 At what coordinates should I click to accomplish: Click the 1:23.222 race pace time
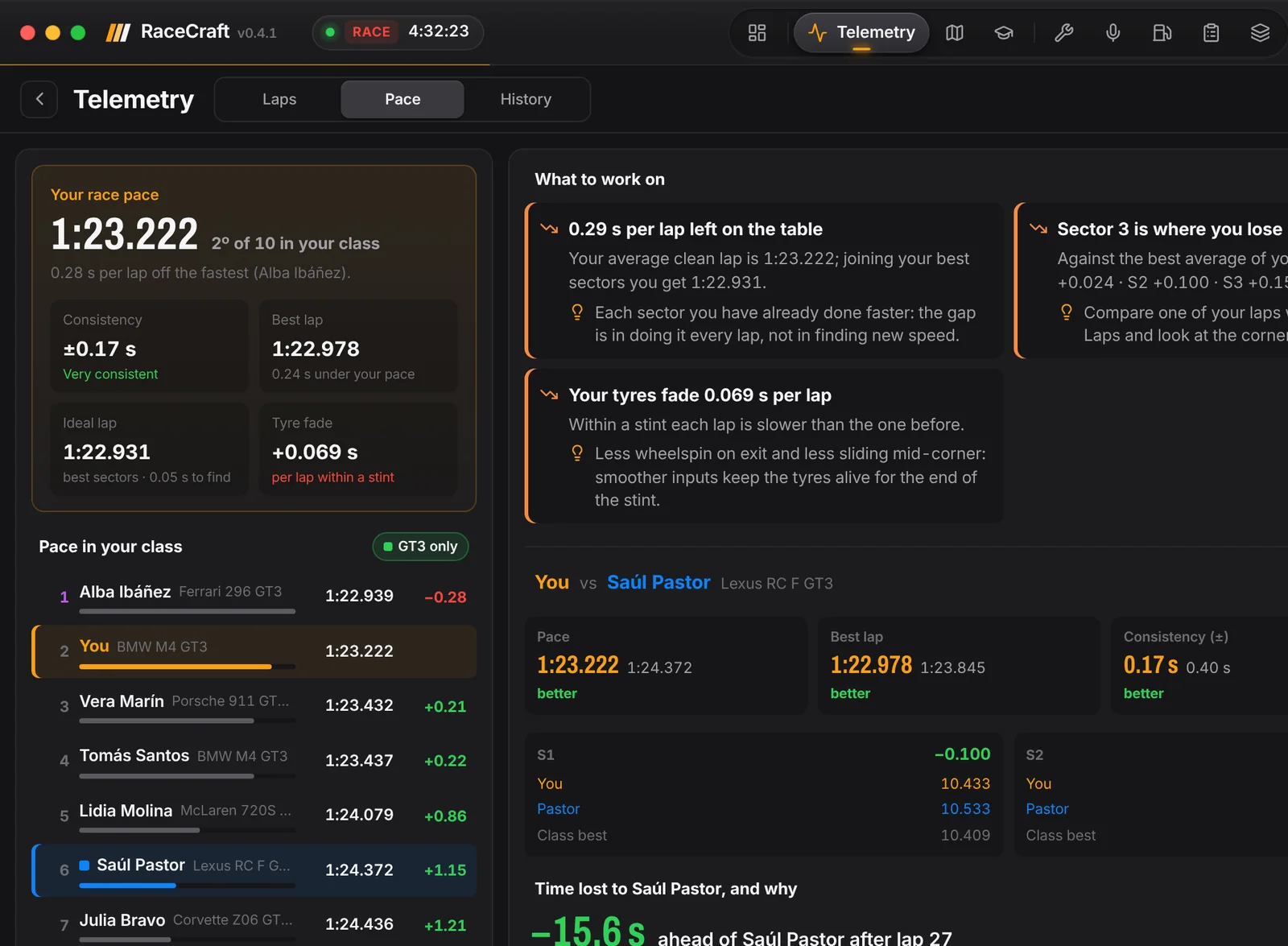(124, 235)
